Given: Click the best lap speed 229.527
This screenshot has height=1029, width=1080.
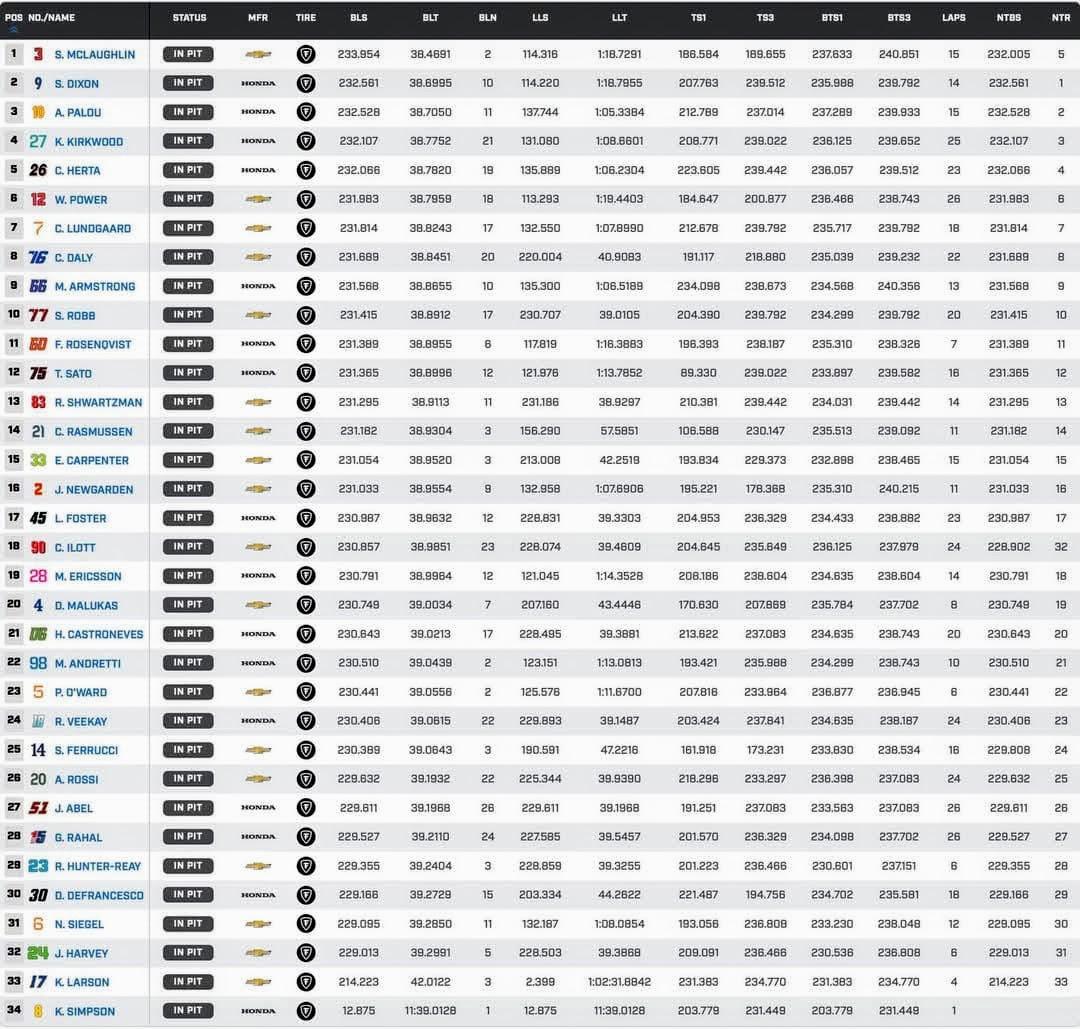Looking at the screenshot, I should click(x=359, y=837).
